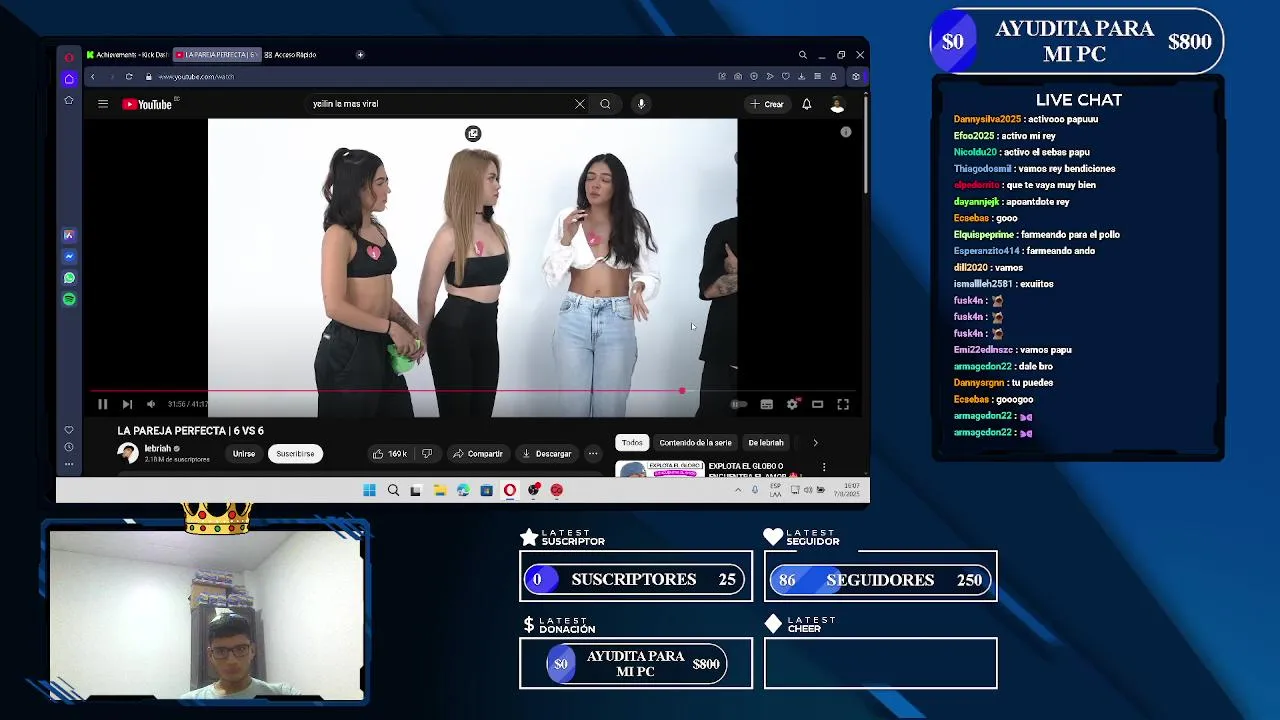1280x720 pixels.
Task: Open Opera tab search magnifier
Action: tap(802, 55)
